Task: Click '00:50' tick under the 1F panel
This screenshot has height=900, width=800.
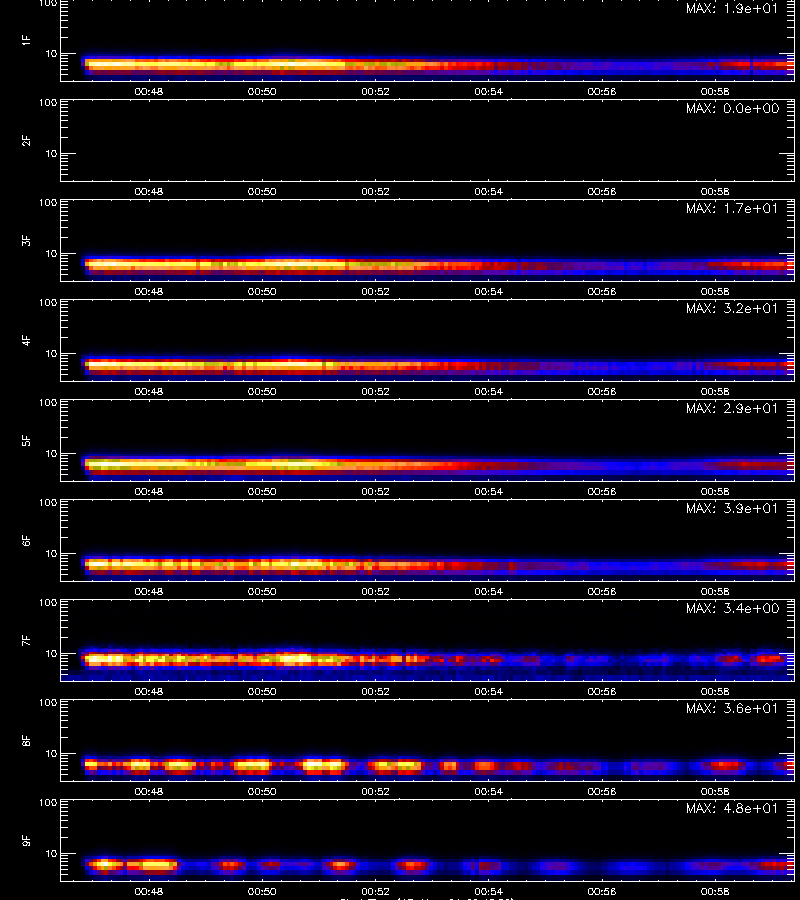Action: coord(262,92)
